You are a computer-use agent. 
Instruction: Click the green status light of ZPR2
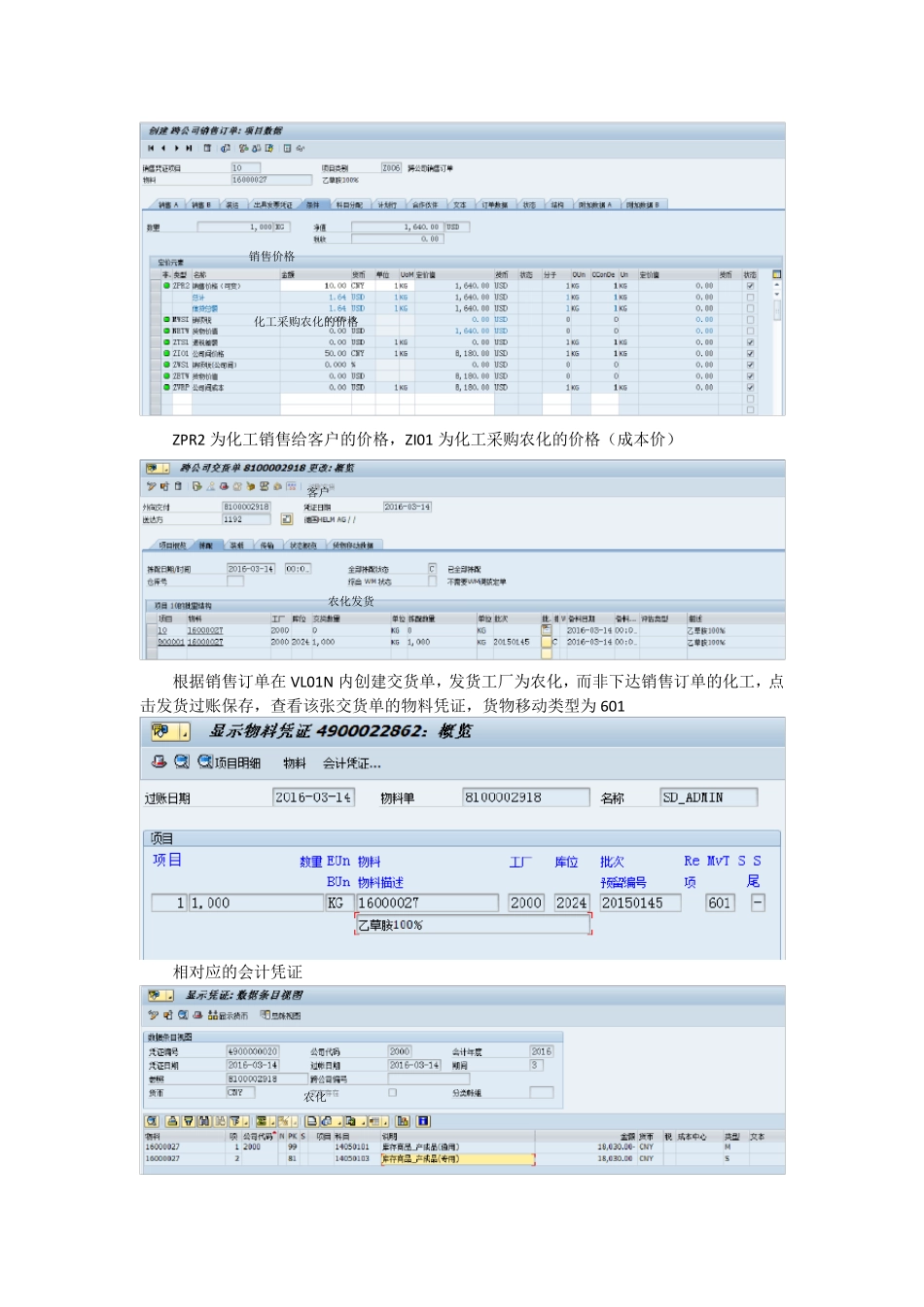coord(166,286)
